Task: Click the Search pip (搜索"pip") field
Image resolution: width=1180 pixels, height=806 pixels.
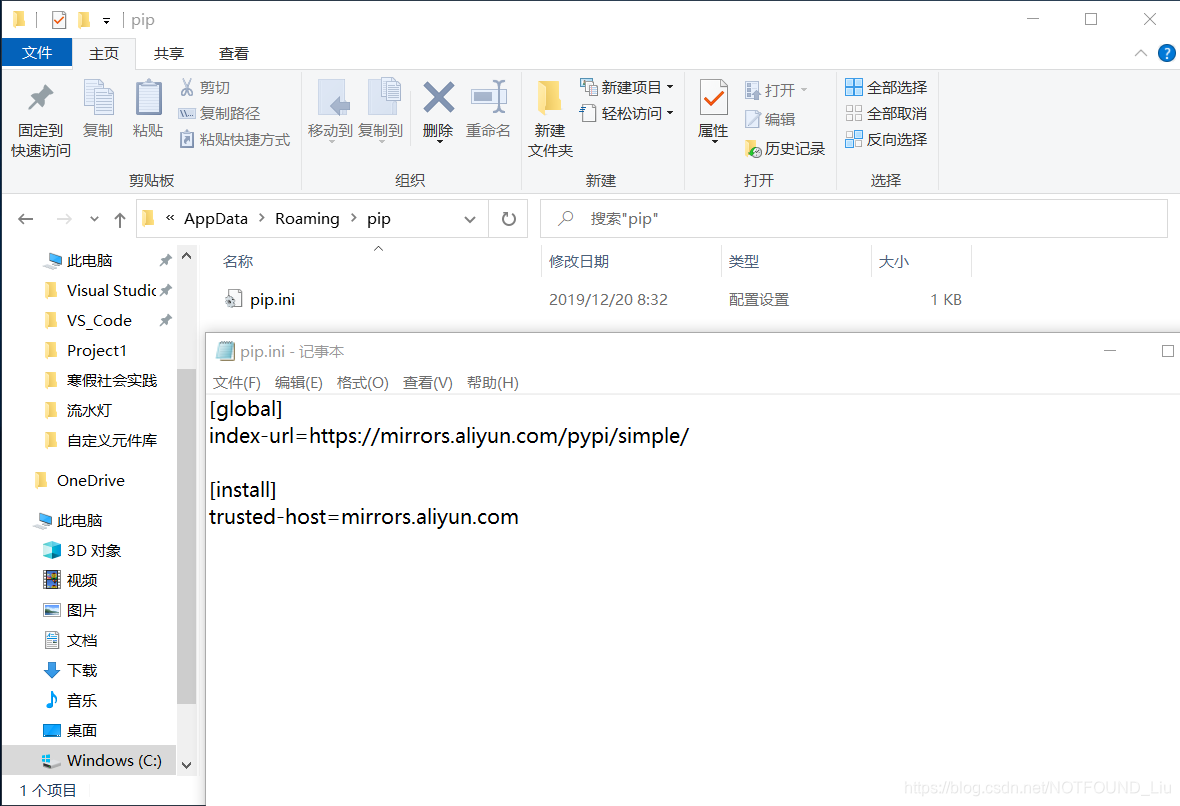Action: 854,219
